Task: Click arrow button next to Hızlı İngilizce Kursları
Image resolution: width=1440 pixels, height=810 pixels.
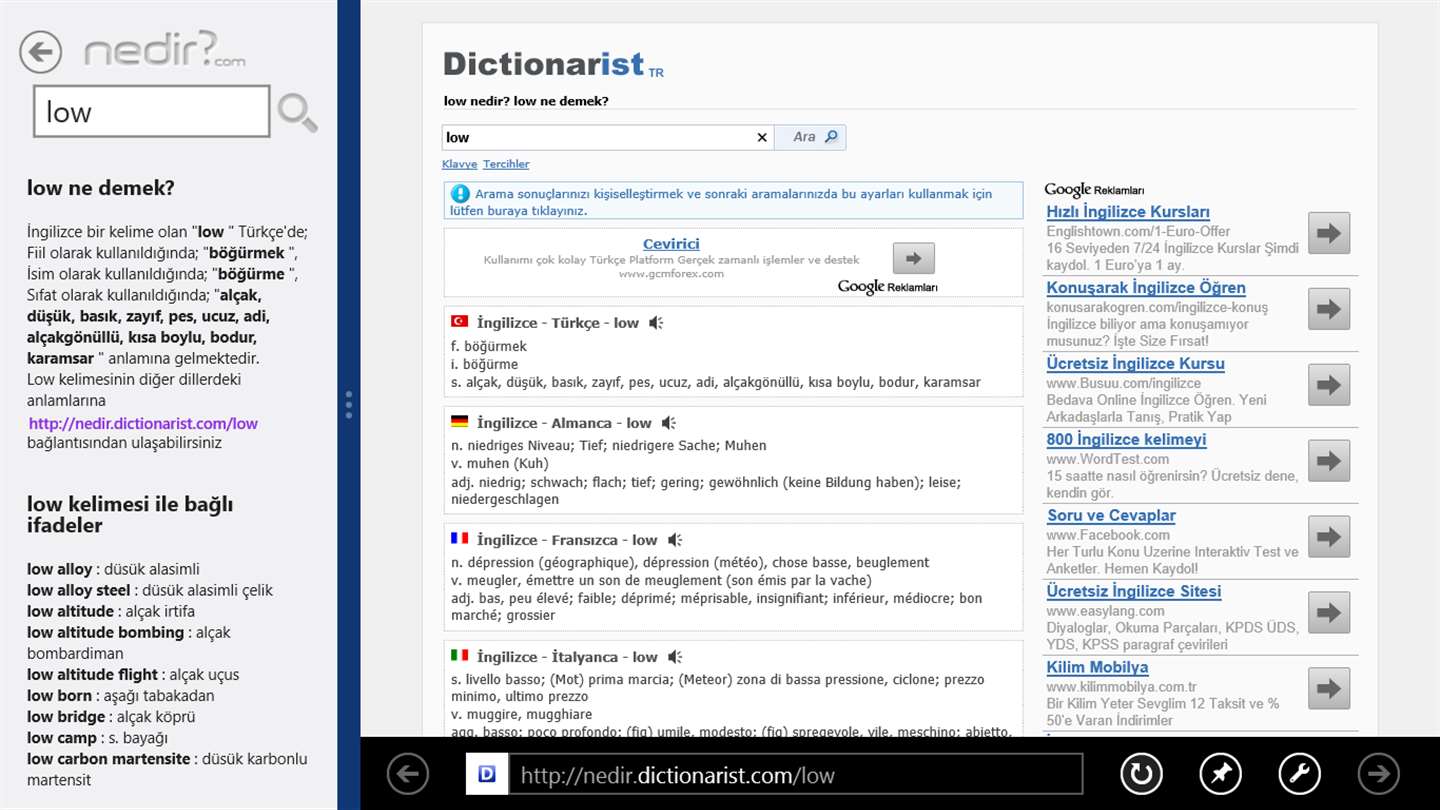Action: pyautogui.click(x=1328, y=233)
